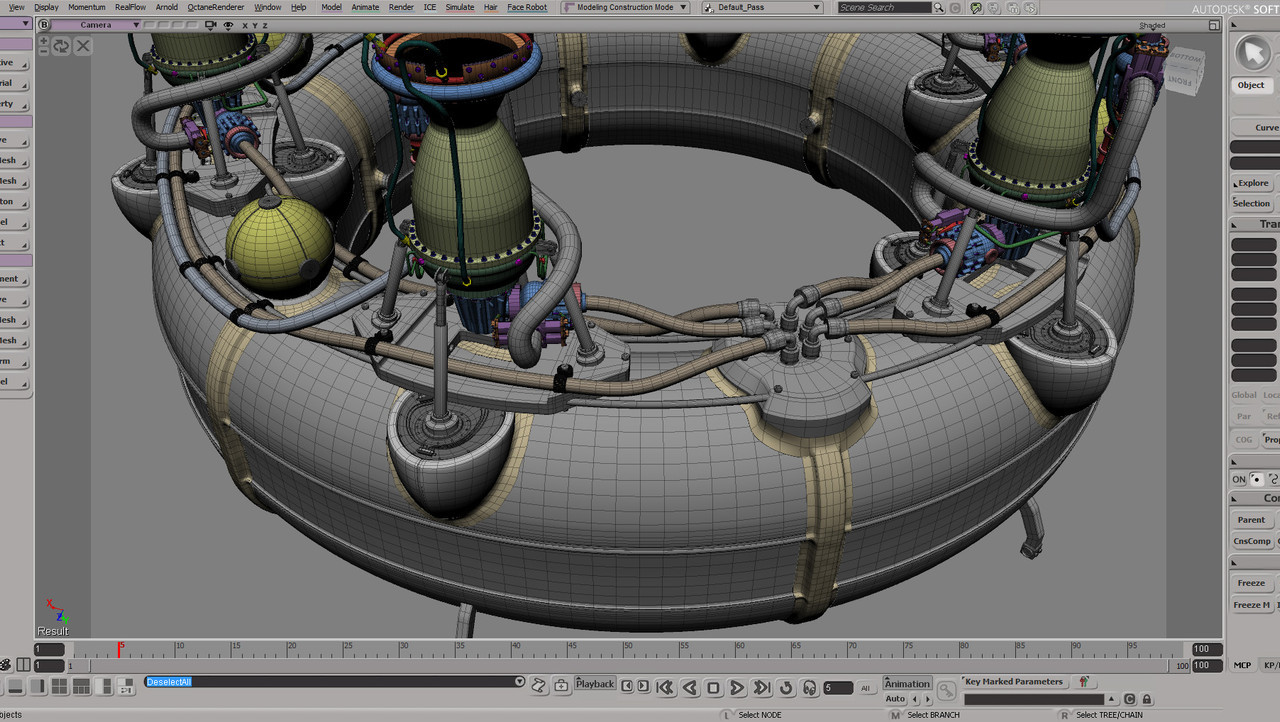Toggle the viewport B letter button
Viewport: 1280px width, 722px height.
pyautogui.click(x=43, y=25)
